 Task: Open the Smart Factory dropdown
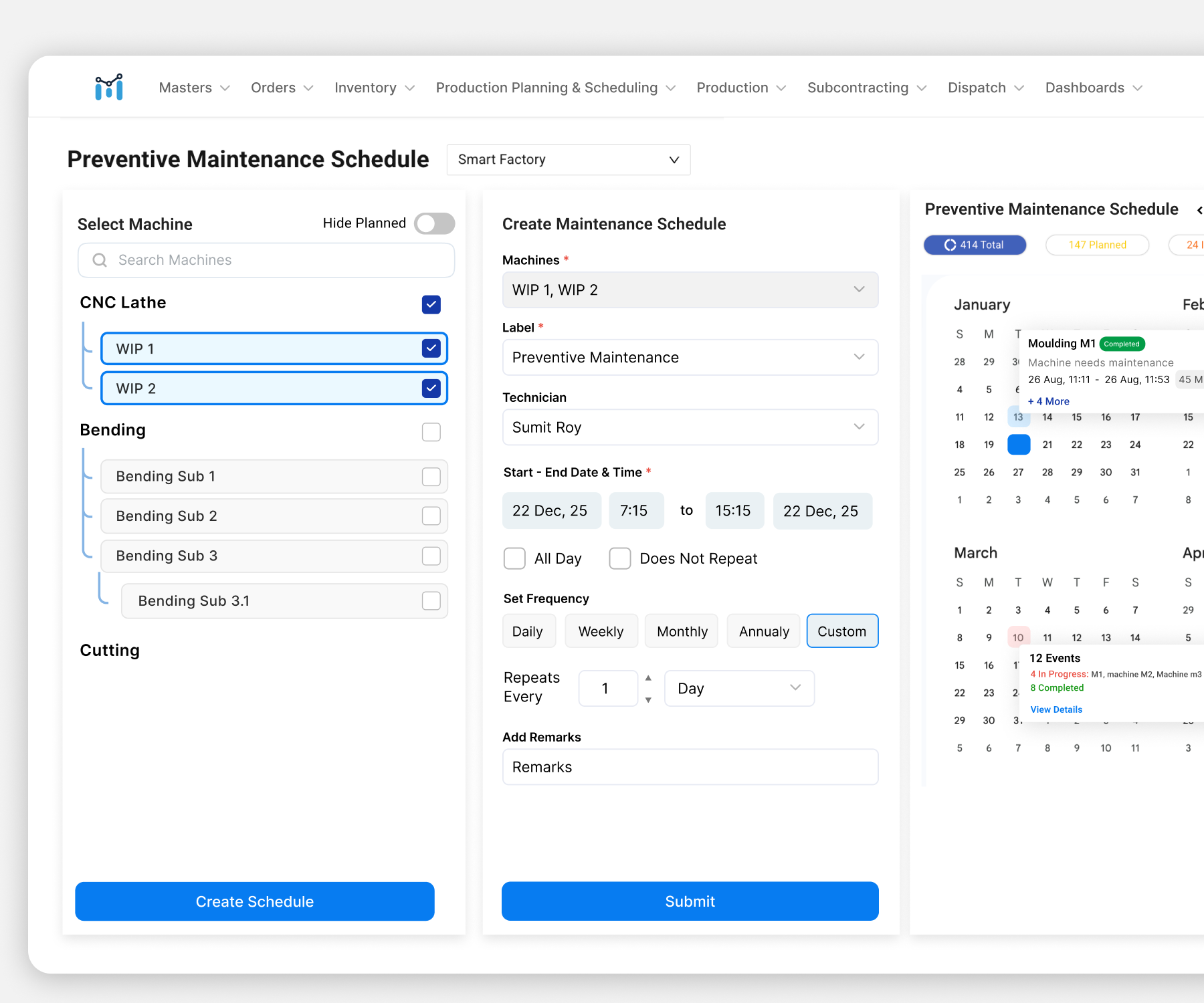(569, 160)
